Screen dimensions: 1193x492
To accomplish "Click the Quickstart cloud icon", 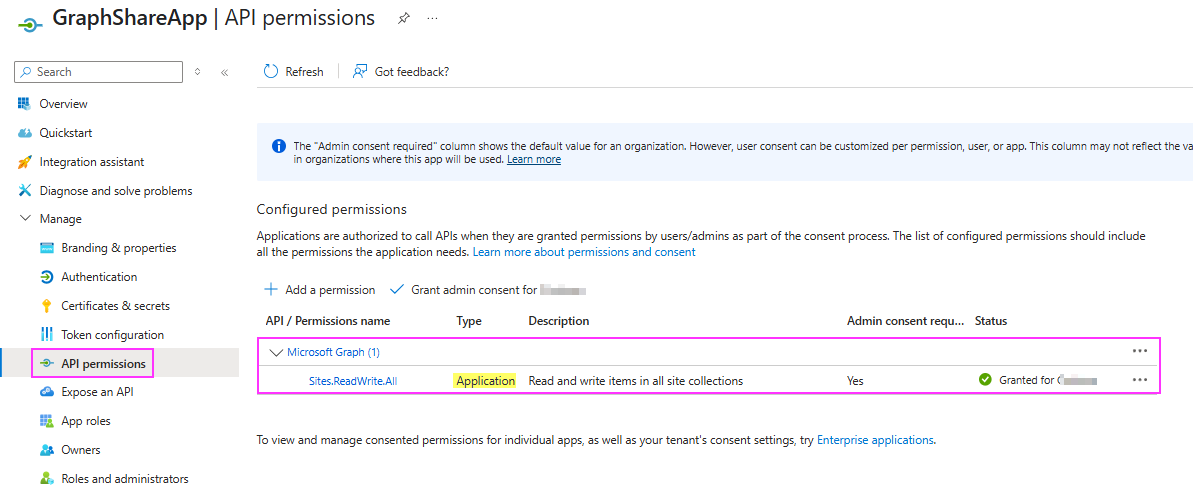I will click(x=24, y=133).
